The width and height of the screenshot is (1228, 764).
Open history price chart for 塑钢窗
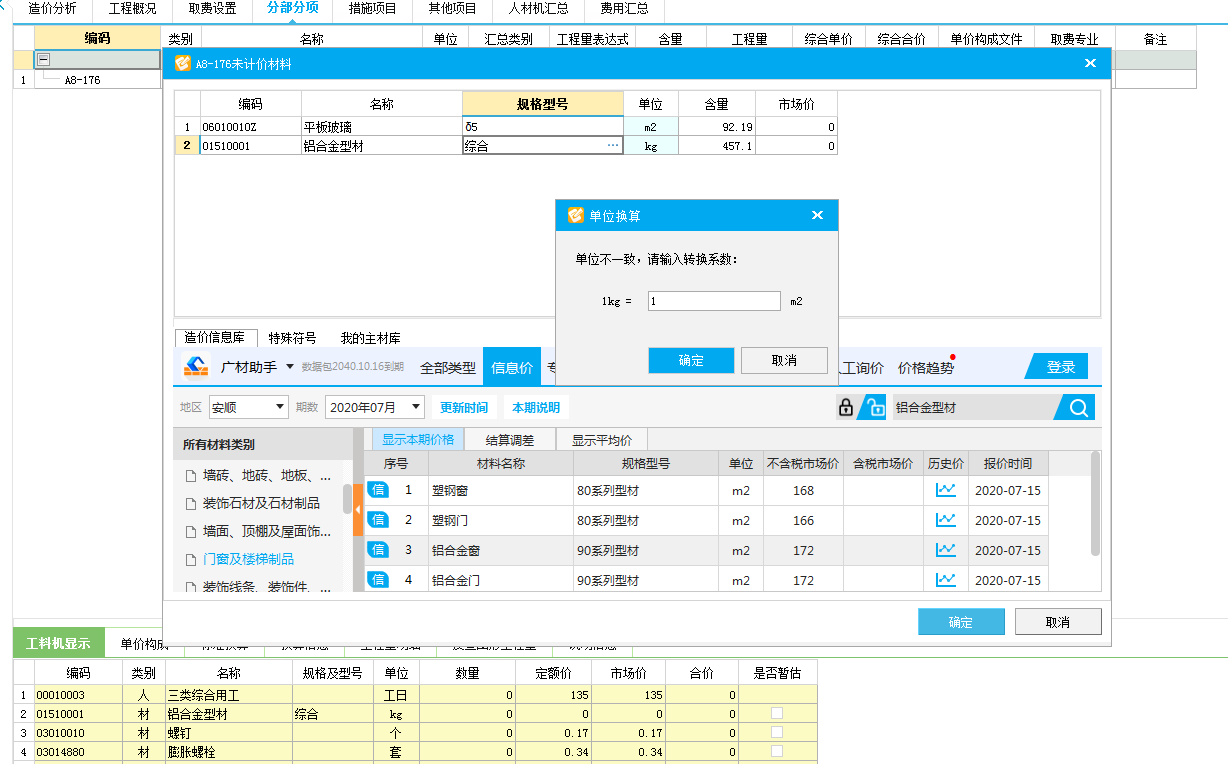coord(945,490)
